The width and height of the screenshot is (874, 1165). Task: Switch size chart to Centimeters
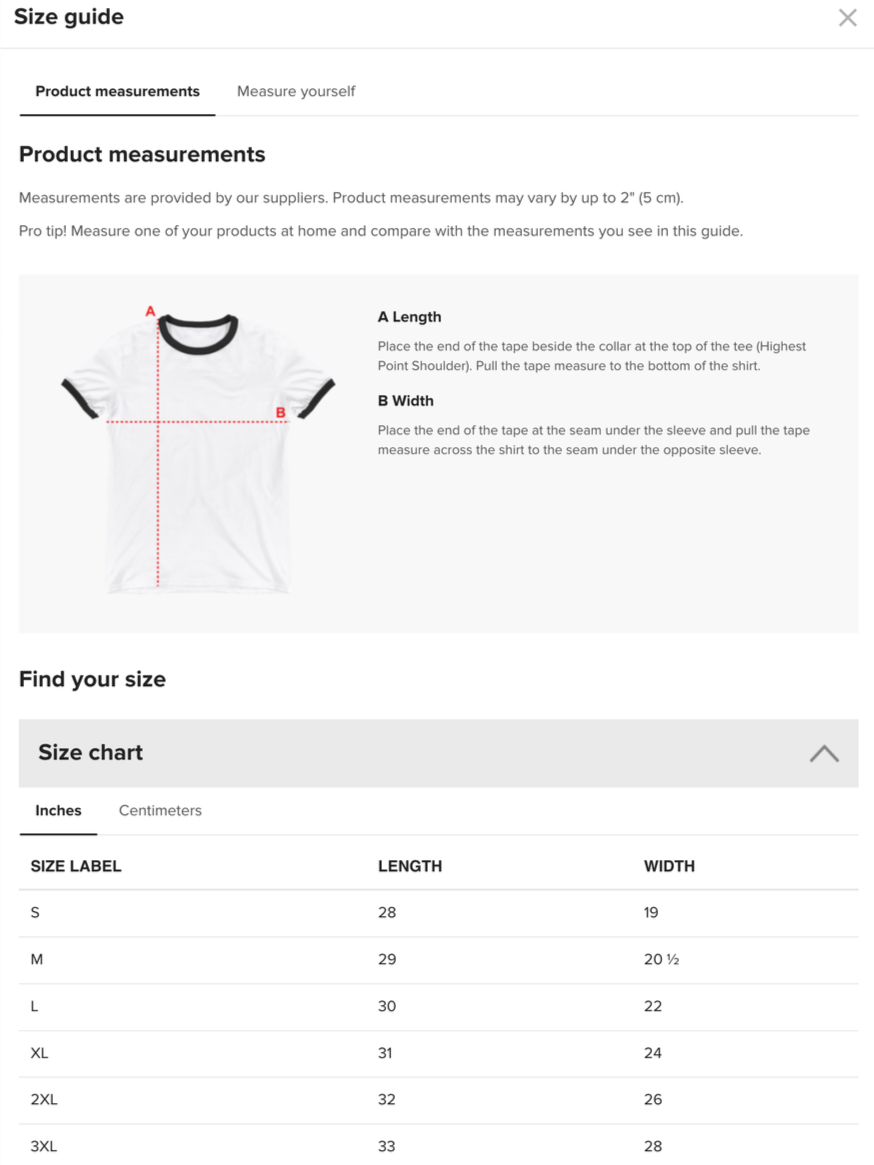160,811
